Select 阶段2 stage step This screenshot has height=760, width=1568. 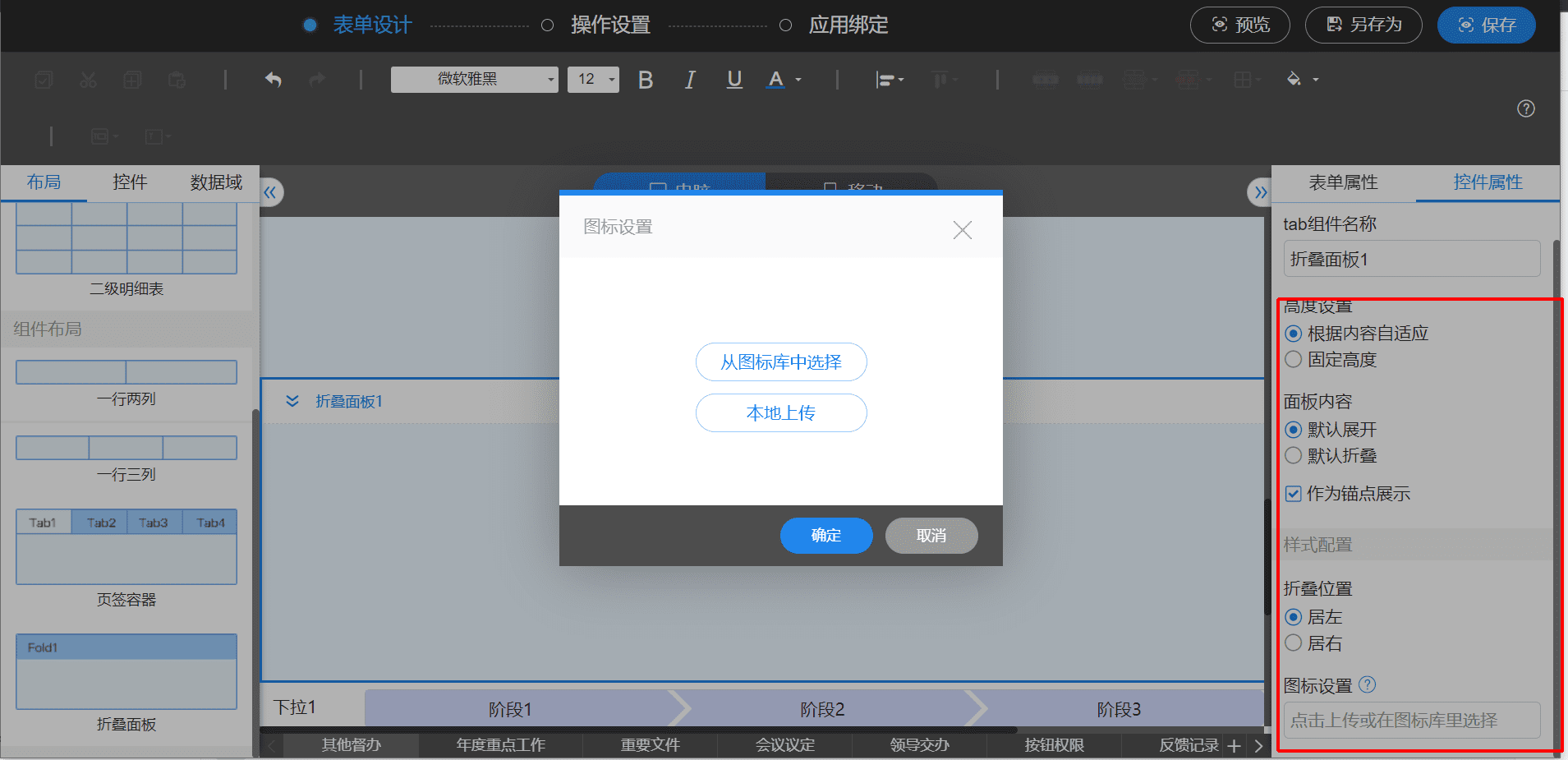click(822, 709)
